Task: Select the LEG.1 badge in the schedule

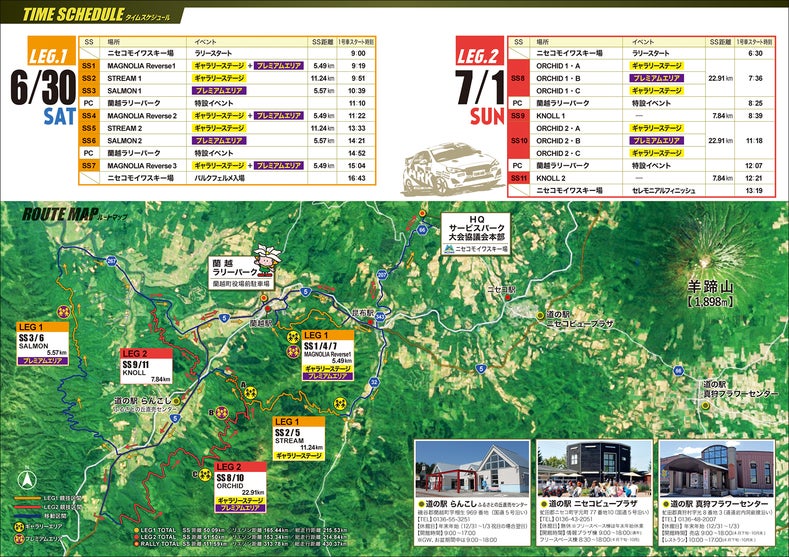Action: click(x=41, y=56)
